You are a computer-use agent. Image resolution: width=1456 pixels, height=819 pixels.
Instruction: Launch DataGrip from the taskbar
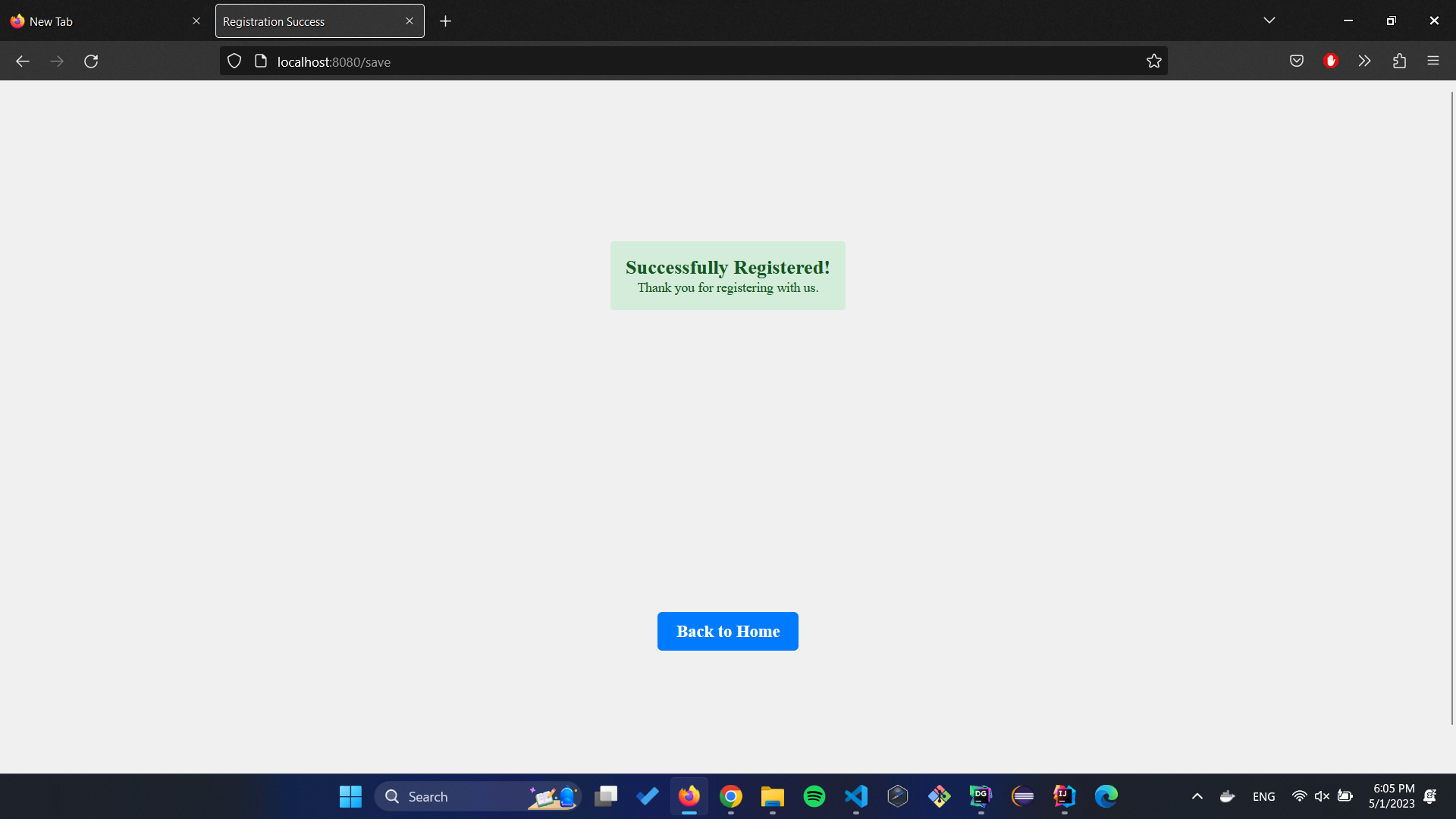click(x=981, y=796)
